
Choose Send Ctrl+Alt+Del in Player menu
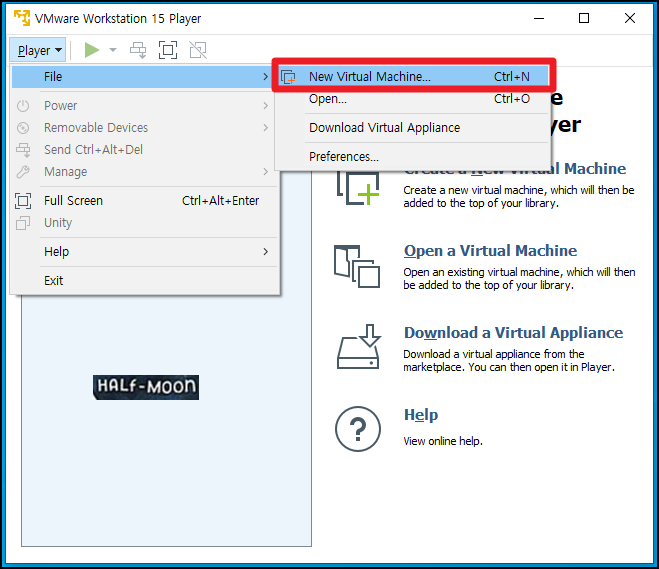[x=141, y=150]
